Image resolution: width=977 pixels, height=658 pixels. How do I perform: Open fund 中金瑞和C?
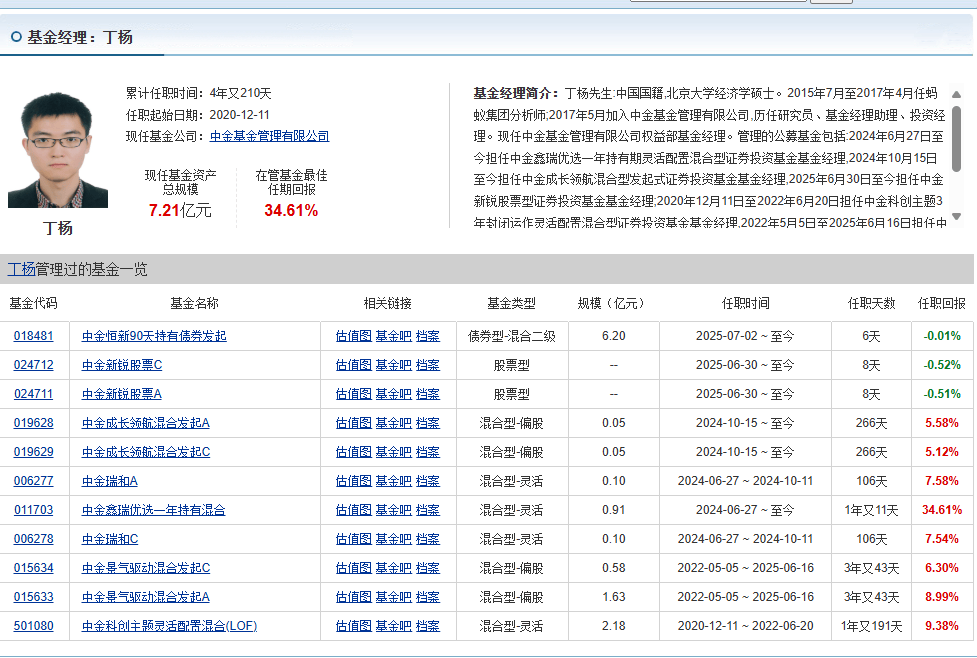110,539
